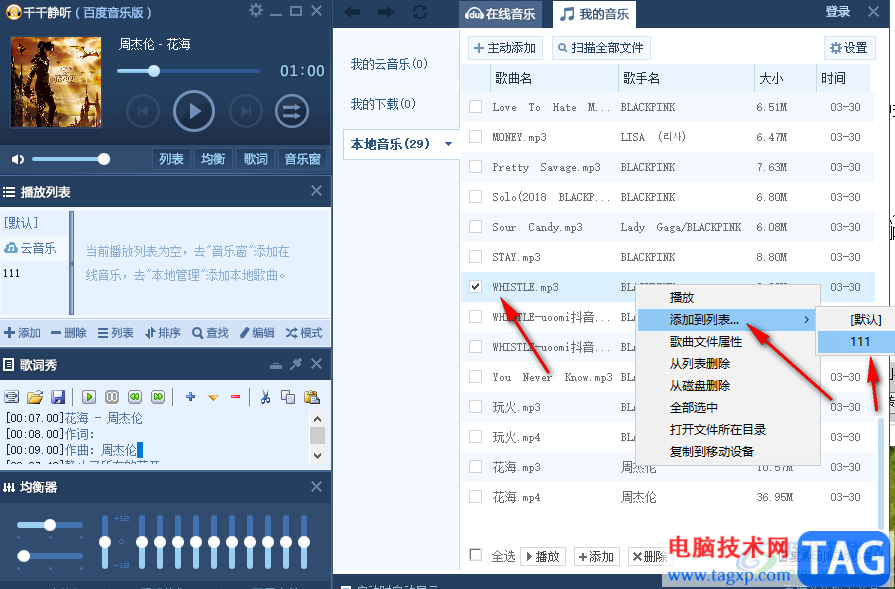The image size is (895, 589).
Task: Switch to the 在线音乐 tab
Action: tap(501, 14)
